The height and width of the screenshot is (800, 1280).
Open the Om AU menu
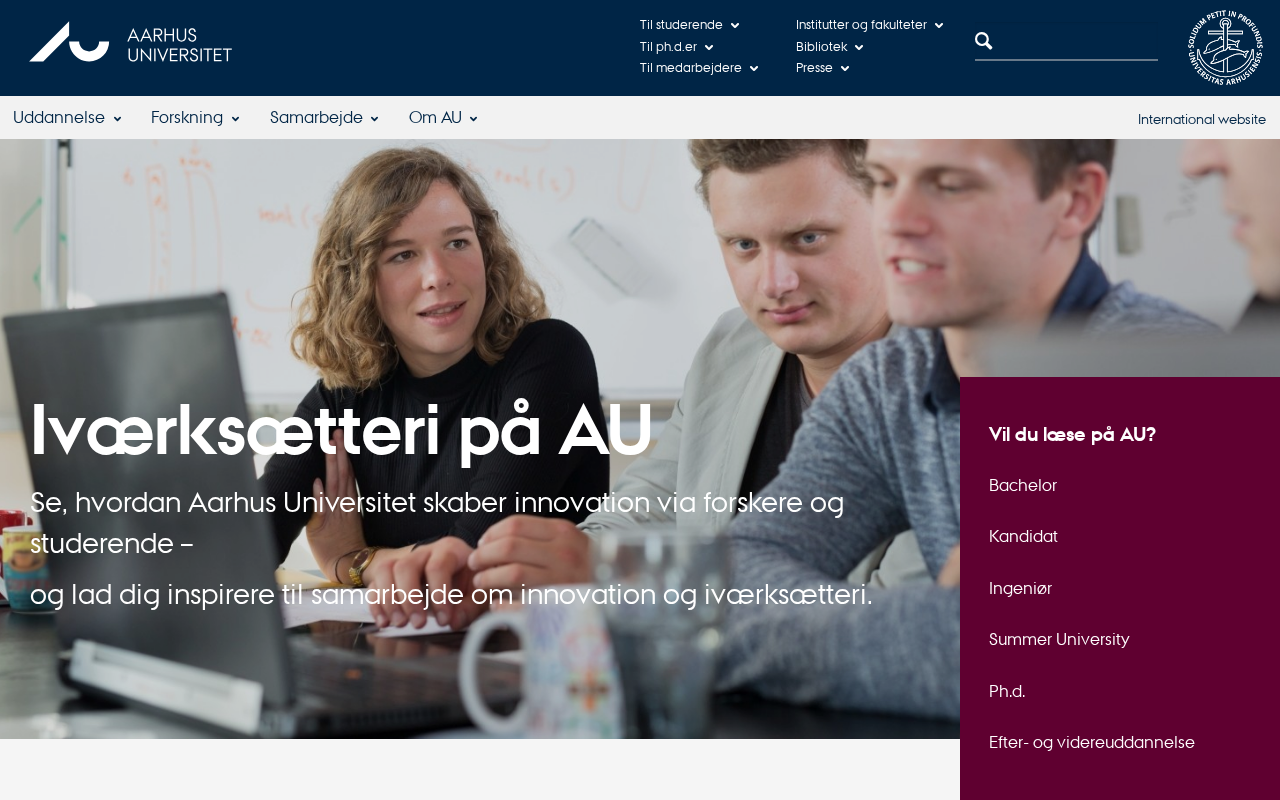click(x=443, y=118)
